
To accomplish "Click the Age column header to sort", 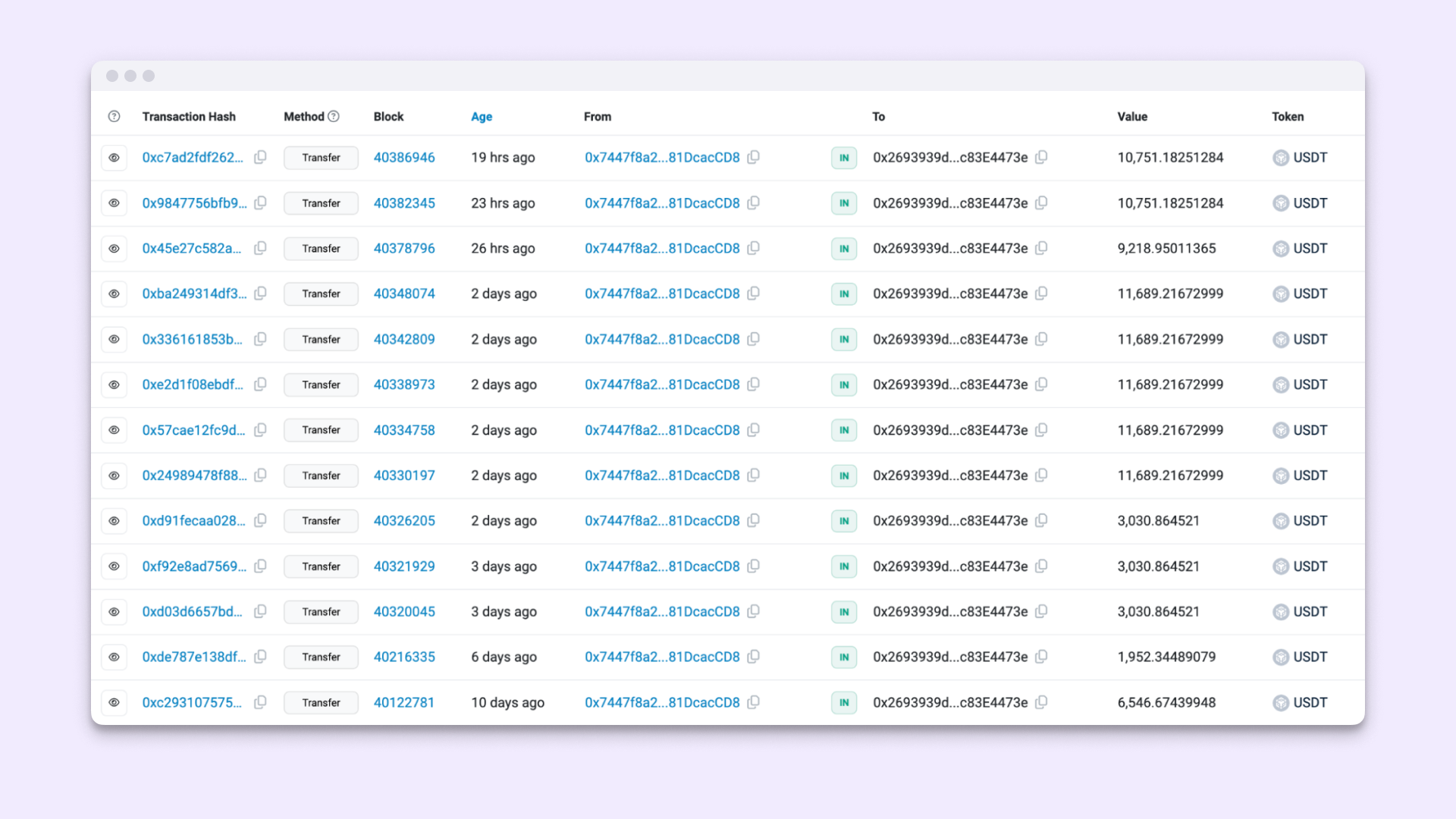I will (481, 117).
